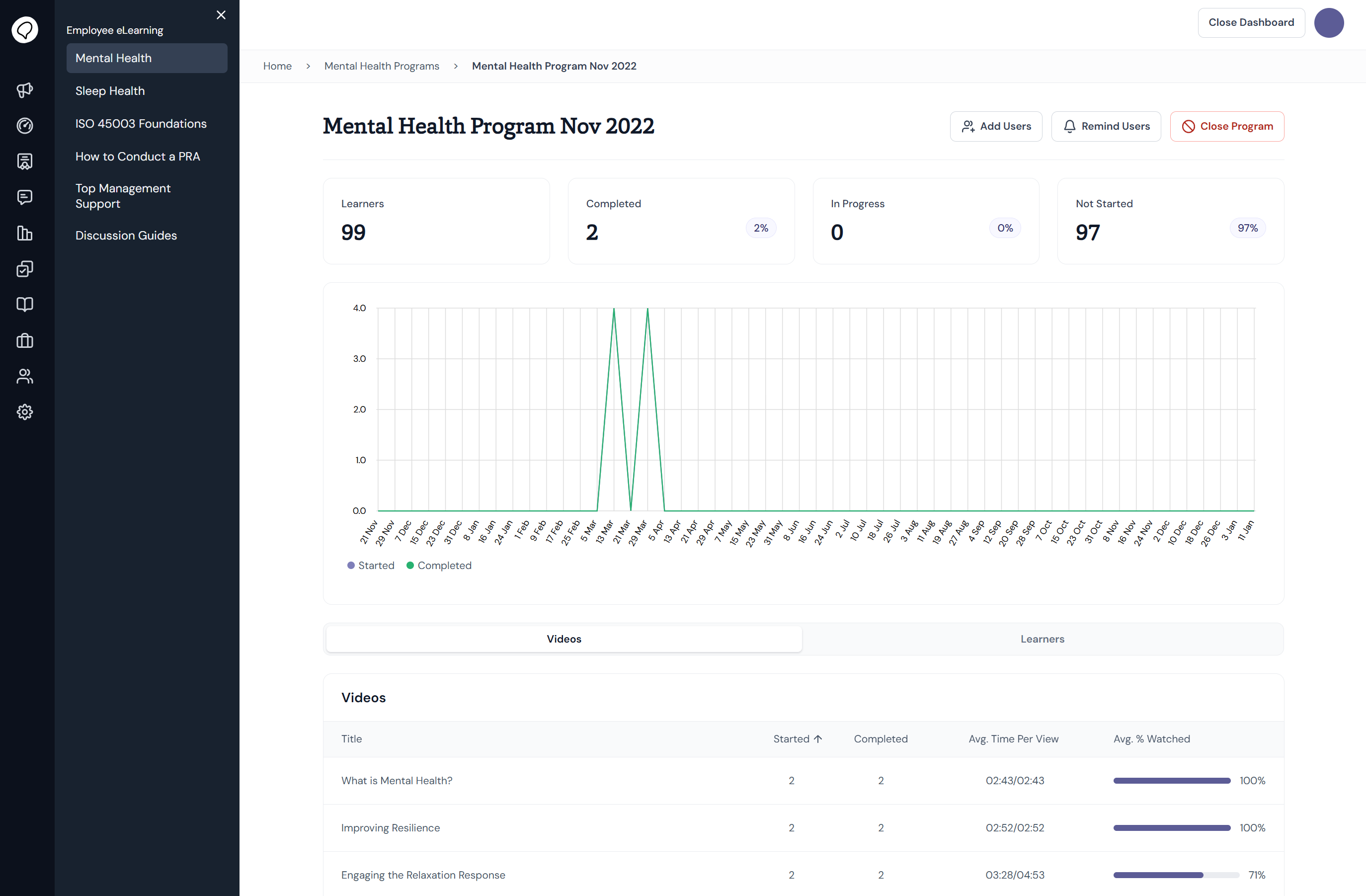Select Mental Health in sidebar menu
The width and height of the screenshot is (1366, 896).
coord(147,58)
